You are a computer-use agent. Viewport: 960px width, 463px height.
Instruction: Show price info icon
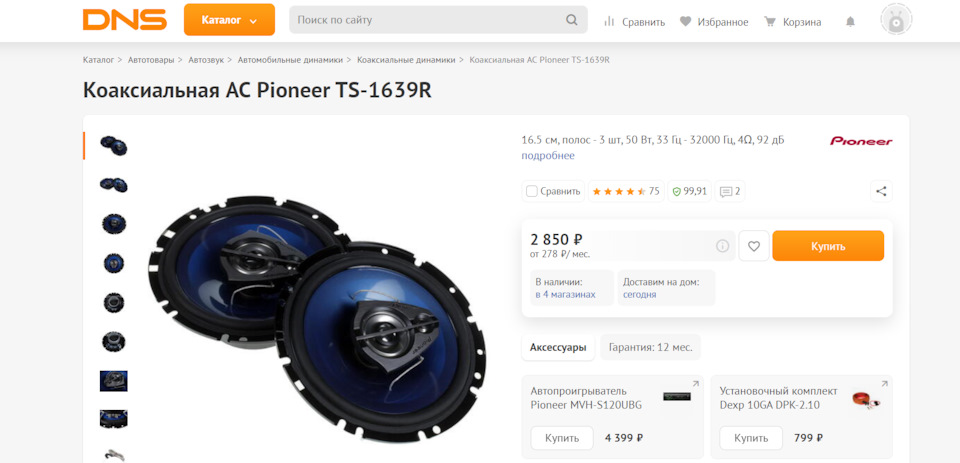click(722, 246)
